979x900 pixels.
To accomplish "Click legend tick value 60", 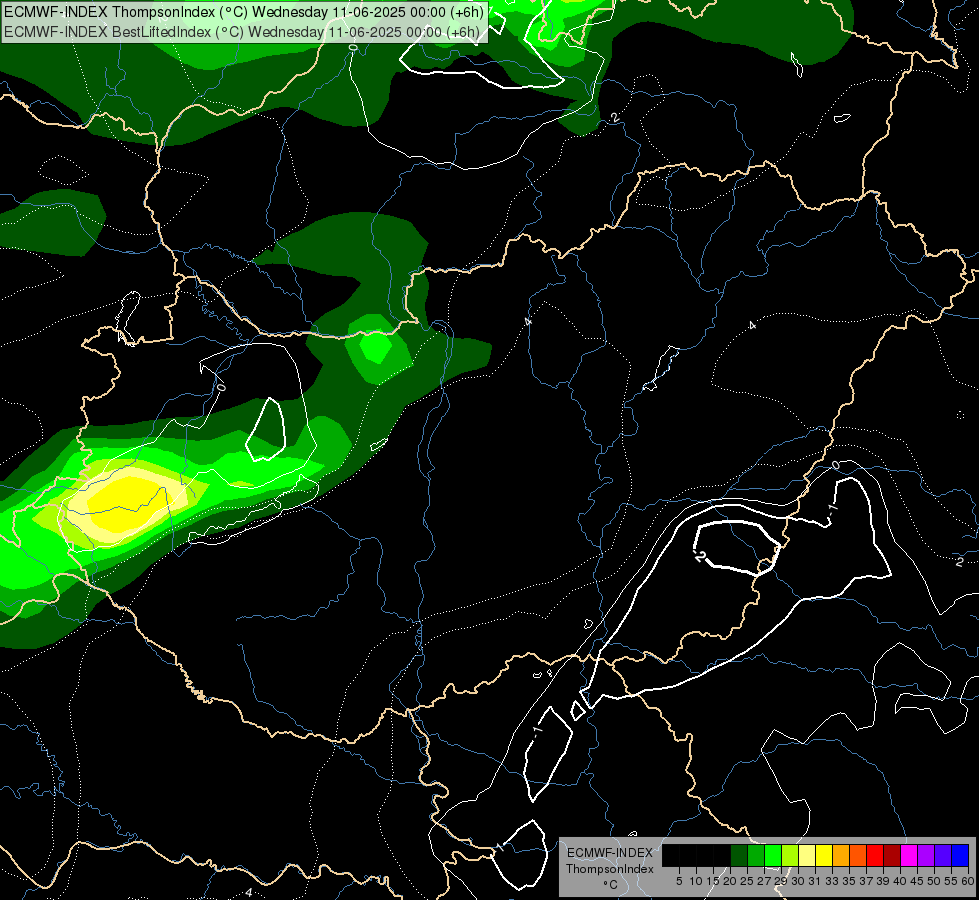I will pos(968,881).
